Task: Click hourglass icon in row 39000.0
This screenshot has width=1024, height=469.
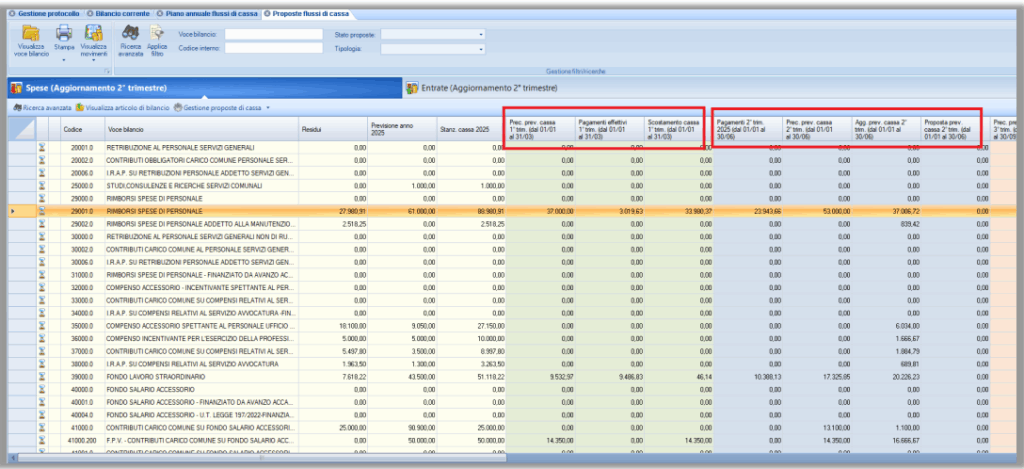Action: click(x=43, y=376)
